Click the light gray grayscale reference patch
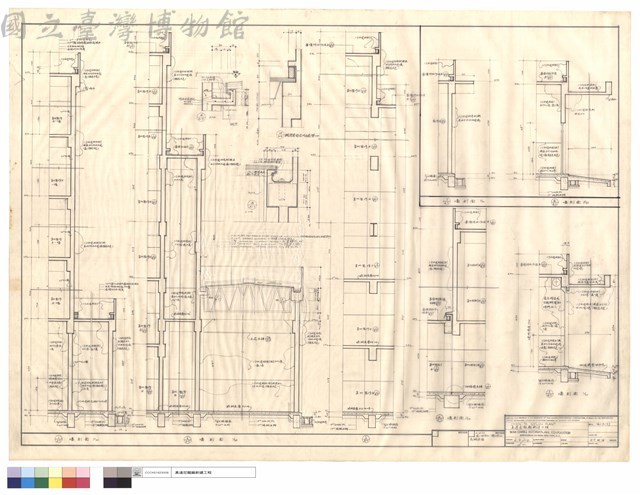The image size is (640, 495). point(110,473)
